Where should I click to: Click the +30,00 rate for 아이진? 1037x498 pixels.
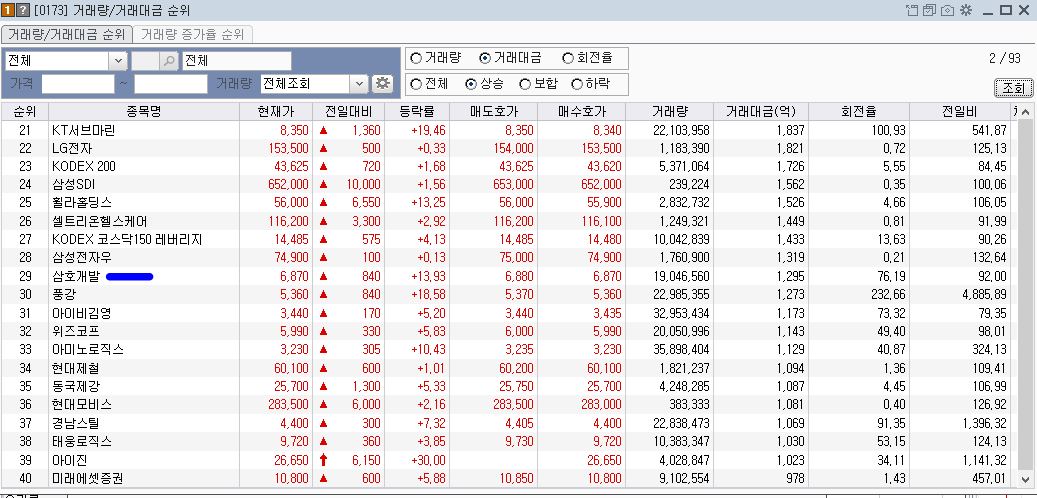coord(428,460)
